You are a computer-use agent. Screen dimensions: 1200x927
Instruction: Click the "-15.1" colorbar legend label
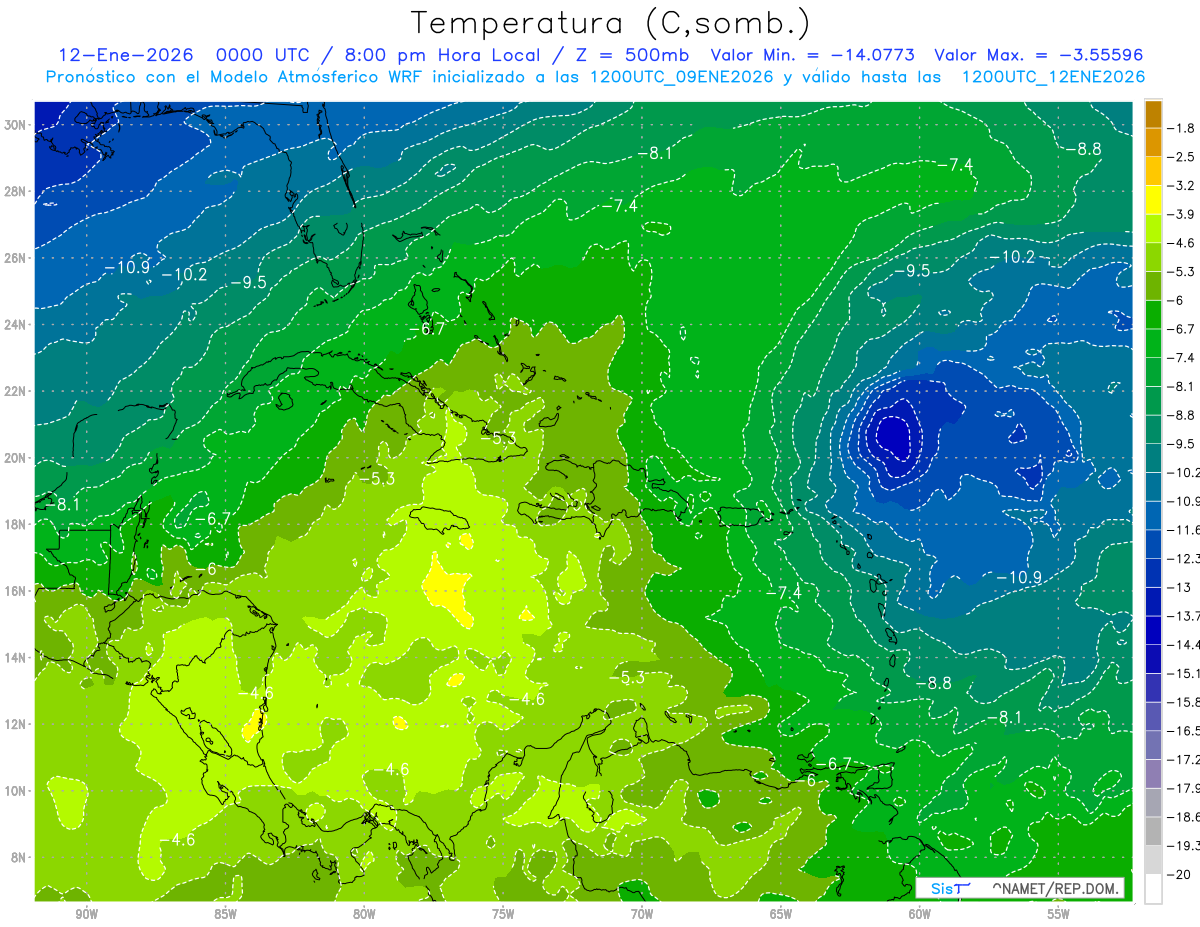coord(1182,673)
